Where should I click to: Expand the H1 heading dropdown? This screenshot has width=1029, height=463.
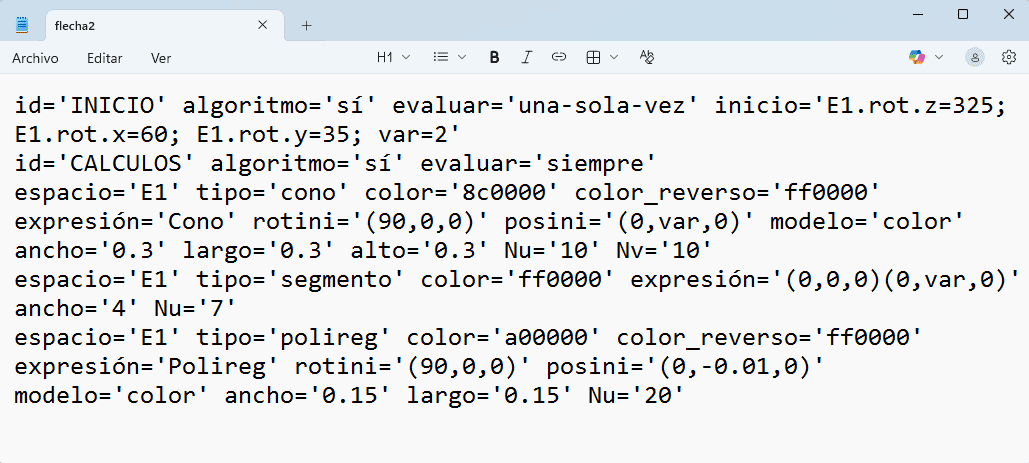pyautogui.click(x=393, y=58)
